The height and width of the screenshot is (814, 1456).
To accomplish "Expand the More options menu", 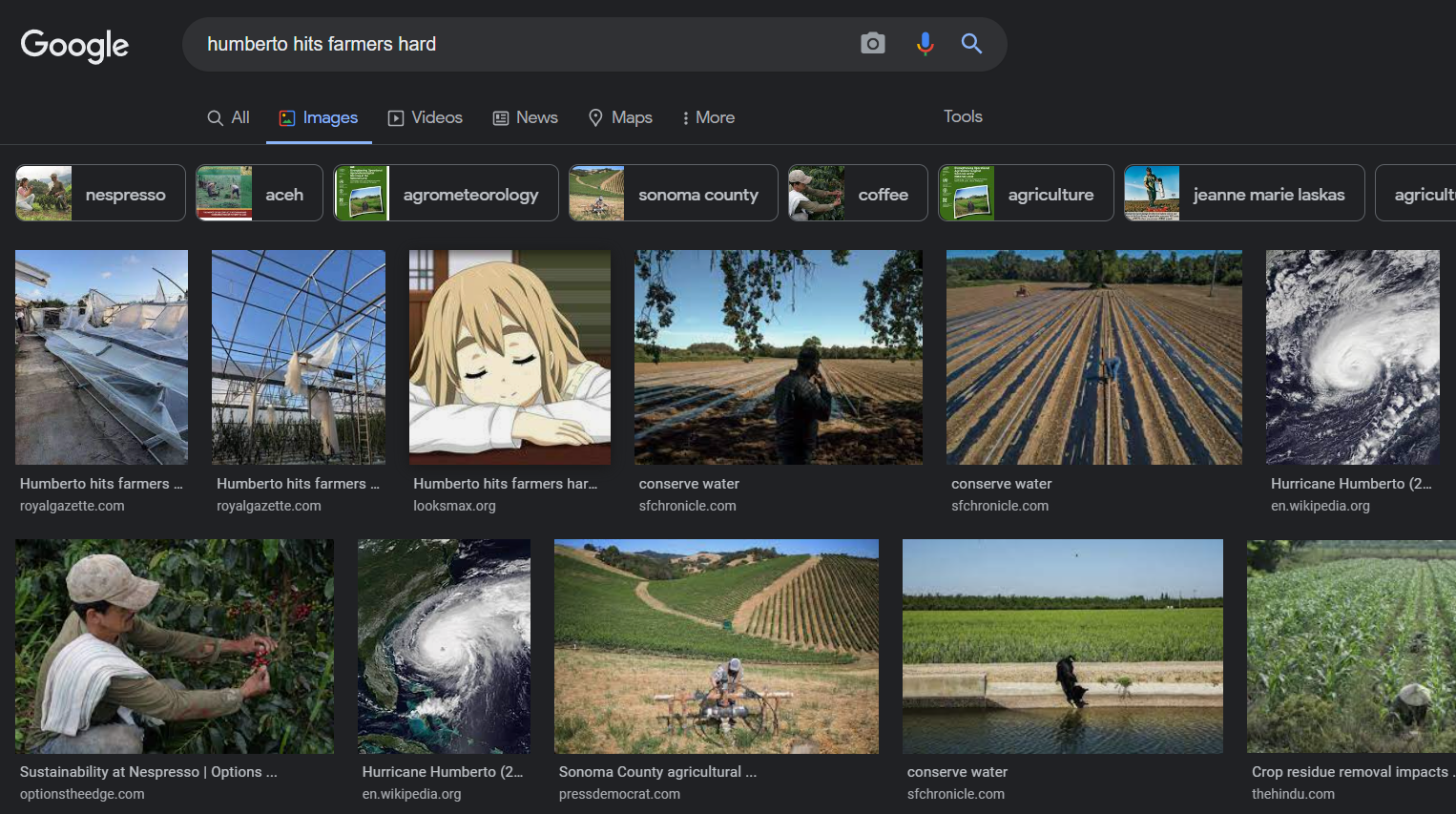I will pyautogui.click(x=707, y=117).
